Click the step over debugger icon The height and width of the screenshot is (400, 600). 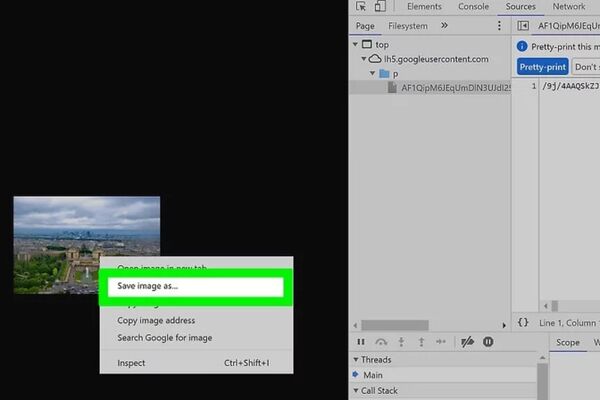[381, 341]
